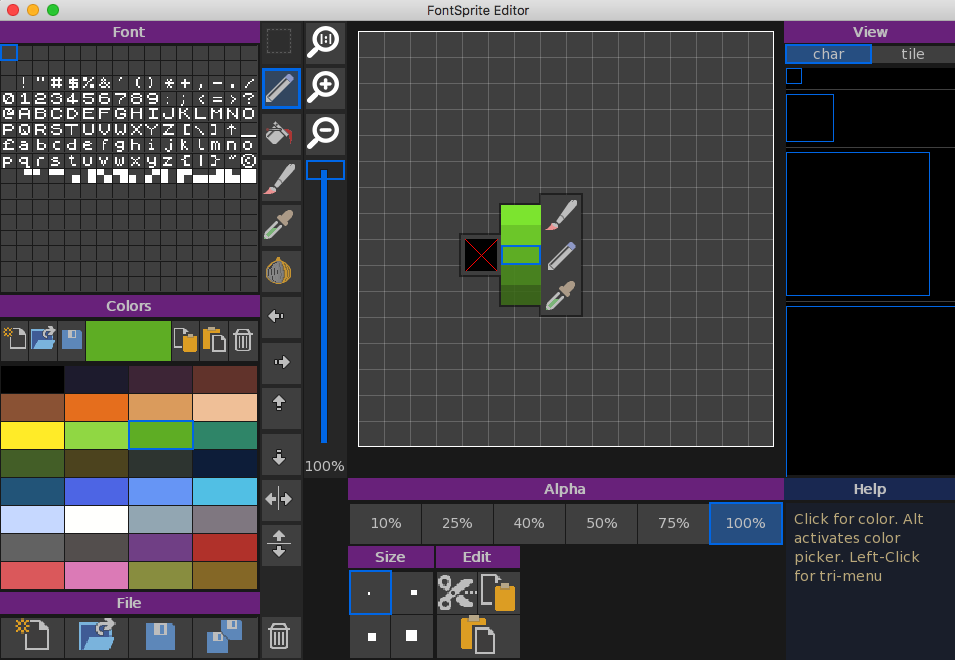The height and width of the screenshot is (660, 955).
Task: Choose the largest brush size square
Action: coord(412,635)
